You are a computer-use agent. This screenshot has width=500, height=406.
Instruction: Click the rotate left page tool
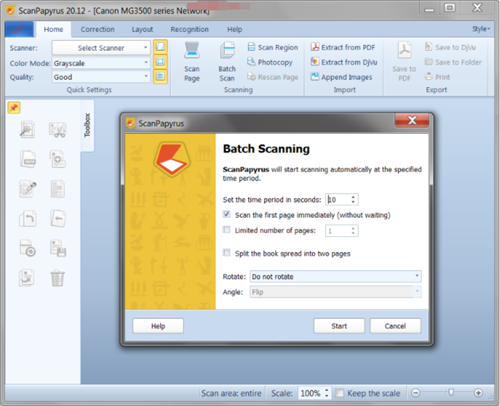tap(27, 219)
